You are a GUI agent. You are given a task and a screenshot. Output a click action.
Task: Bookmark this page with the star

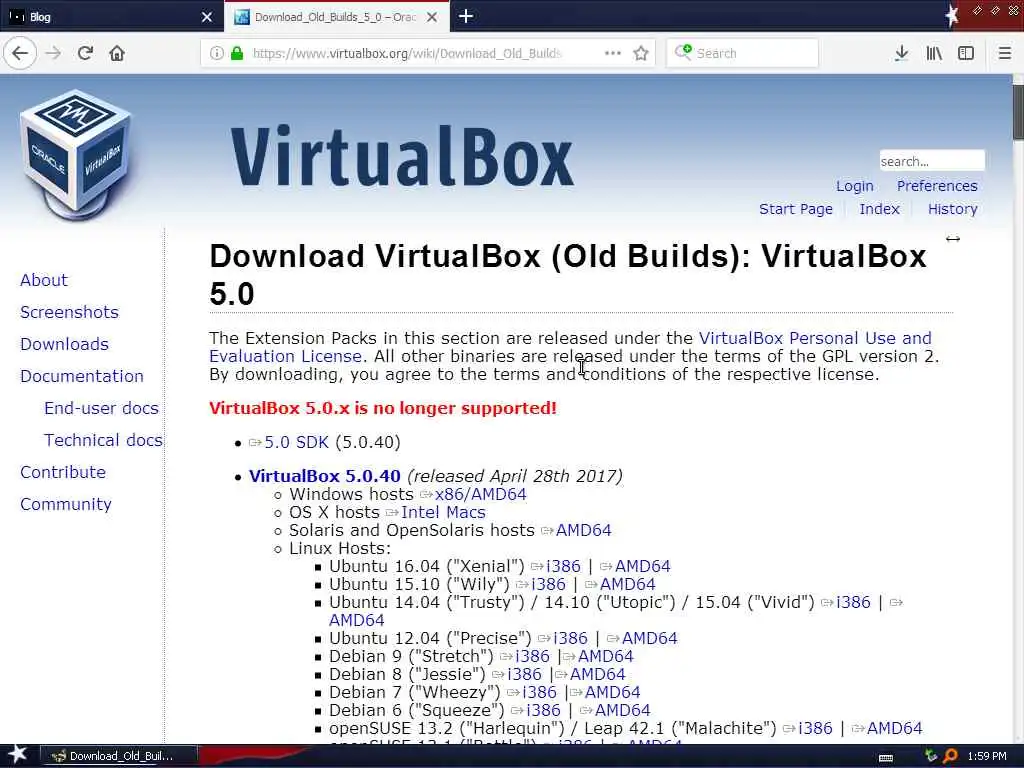pyautogui.click(x=641, y=53)
